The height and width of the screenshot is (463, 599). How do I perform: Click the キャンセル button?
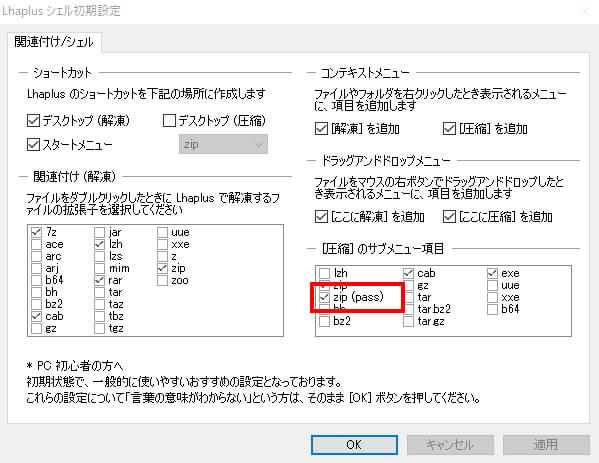click(x=450, y=445)
